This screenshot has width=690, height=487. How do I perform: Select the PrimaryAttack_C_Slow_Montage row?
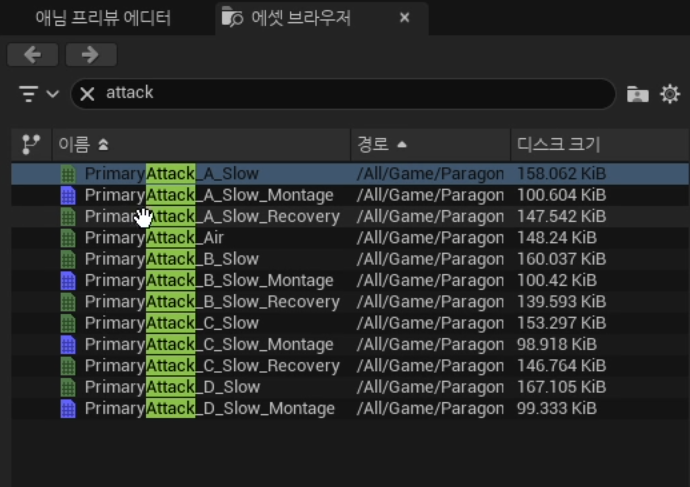pos(350,344)
